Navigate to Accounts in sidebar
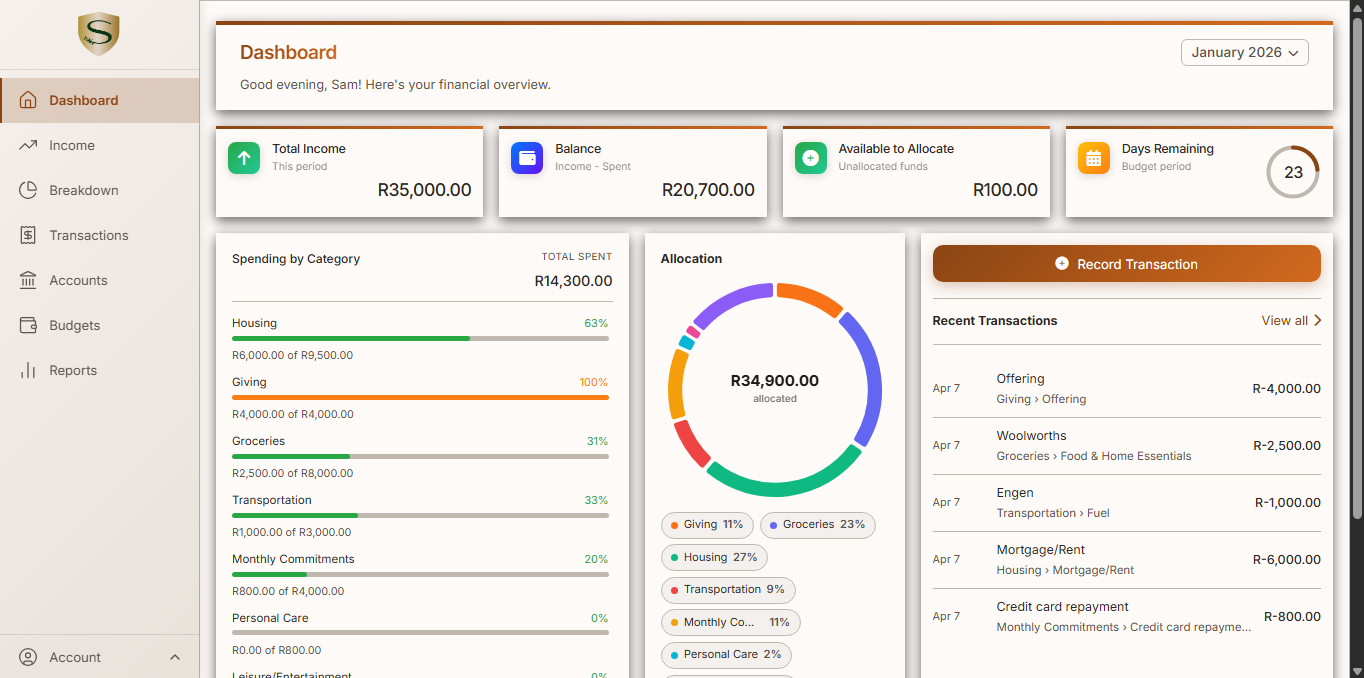 click(100, 280)
